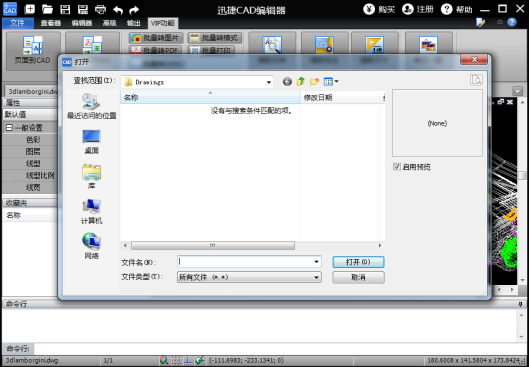Screen dimensions: 529x367
Task: Click the 命令行 input field
Action: (x=279, y=348)
